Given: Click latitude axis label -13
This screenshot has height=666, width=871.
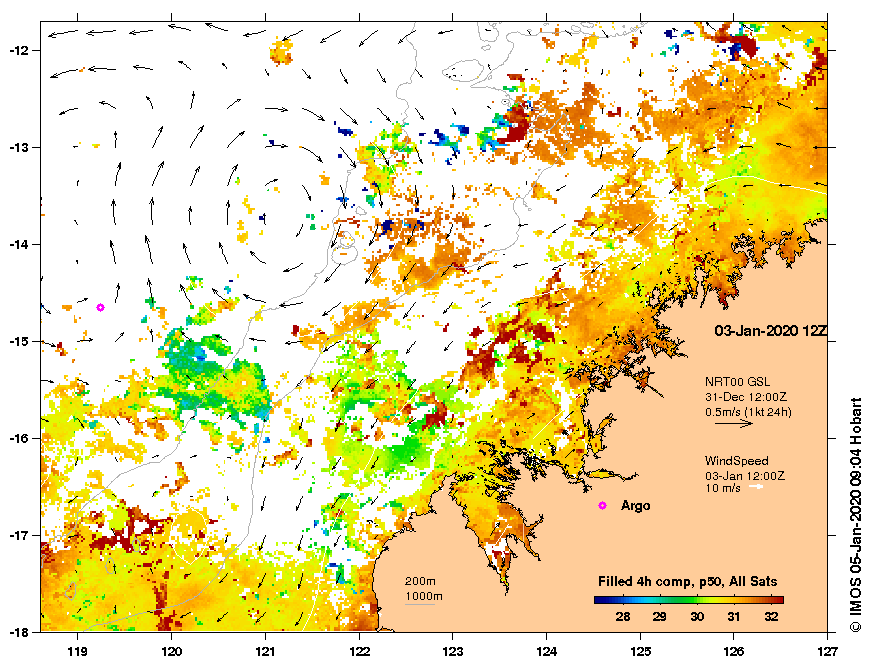Looking at the screenshot, I should point(18,147).
